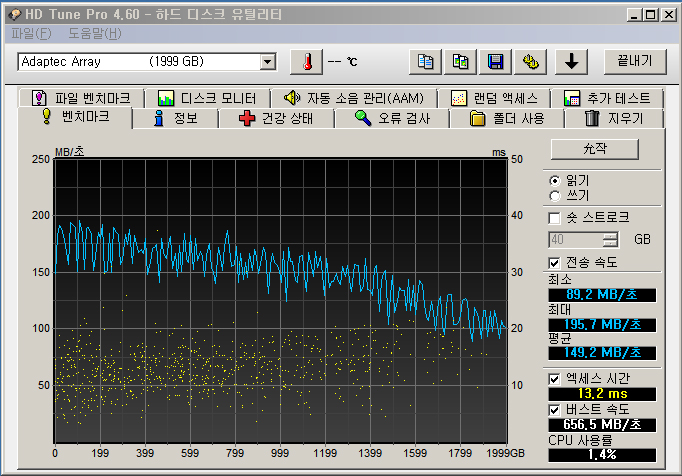
Task: Click the average 149.2 MB/초 value
Action: (602, 353)
